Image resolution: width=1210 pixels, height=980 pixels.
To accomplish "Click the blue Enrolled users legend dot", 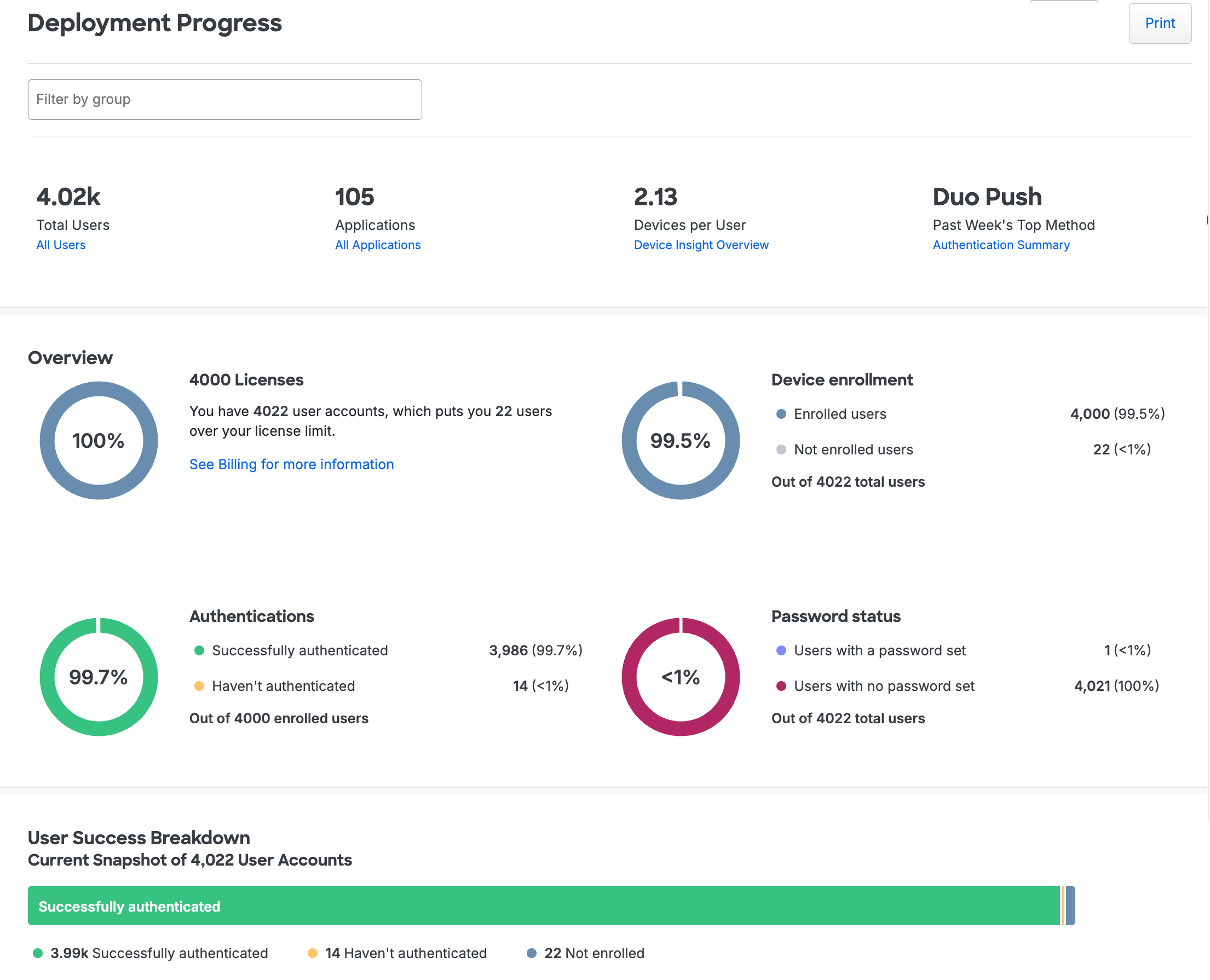I will [780, 414].
